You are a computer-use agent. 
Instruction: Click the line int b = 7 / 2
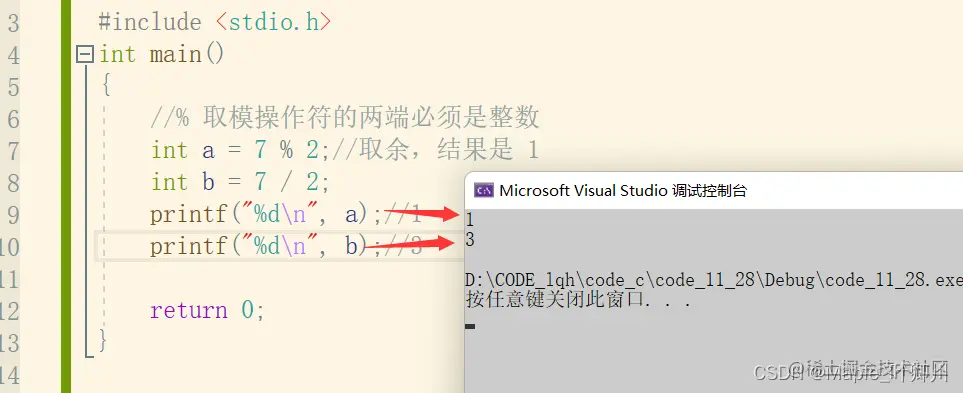pos(240,182)
